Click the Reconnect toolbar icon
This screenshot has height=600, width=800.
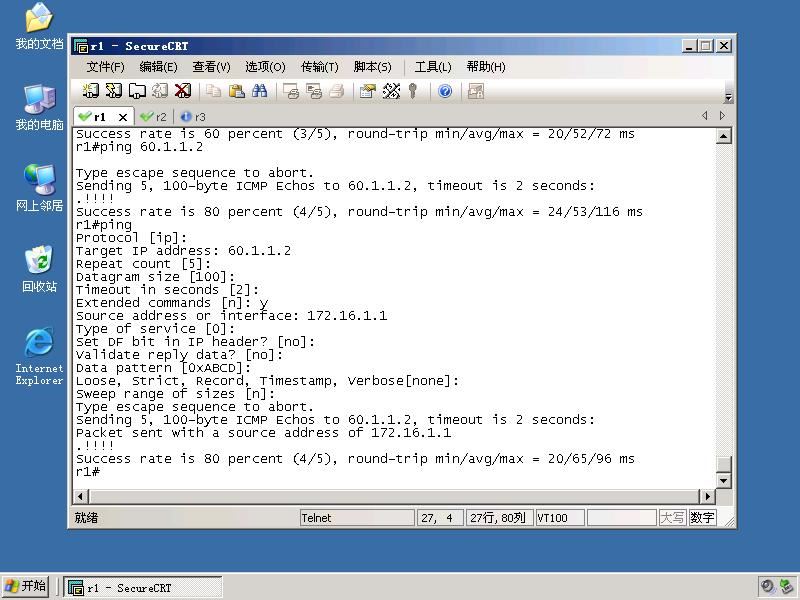click(160, 91)
